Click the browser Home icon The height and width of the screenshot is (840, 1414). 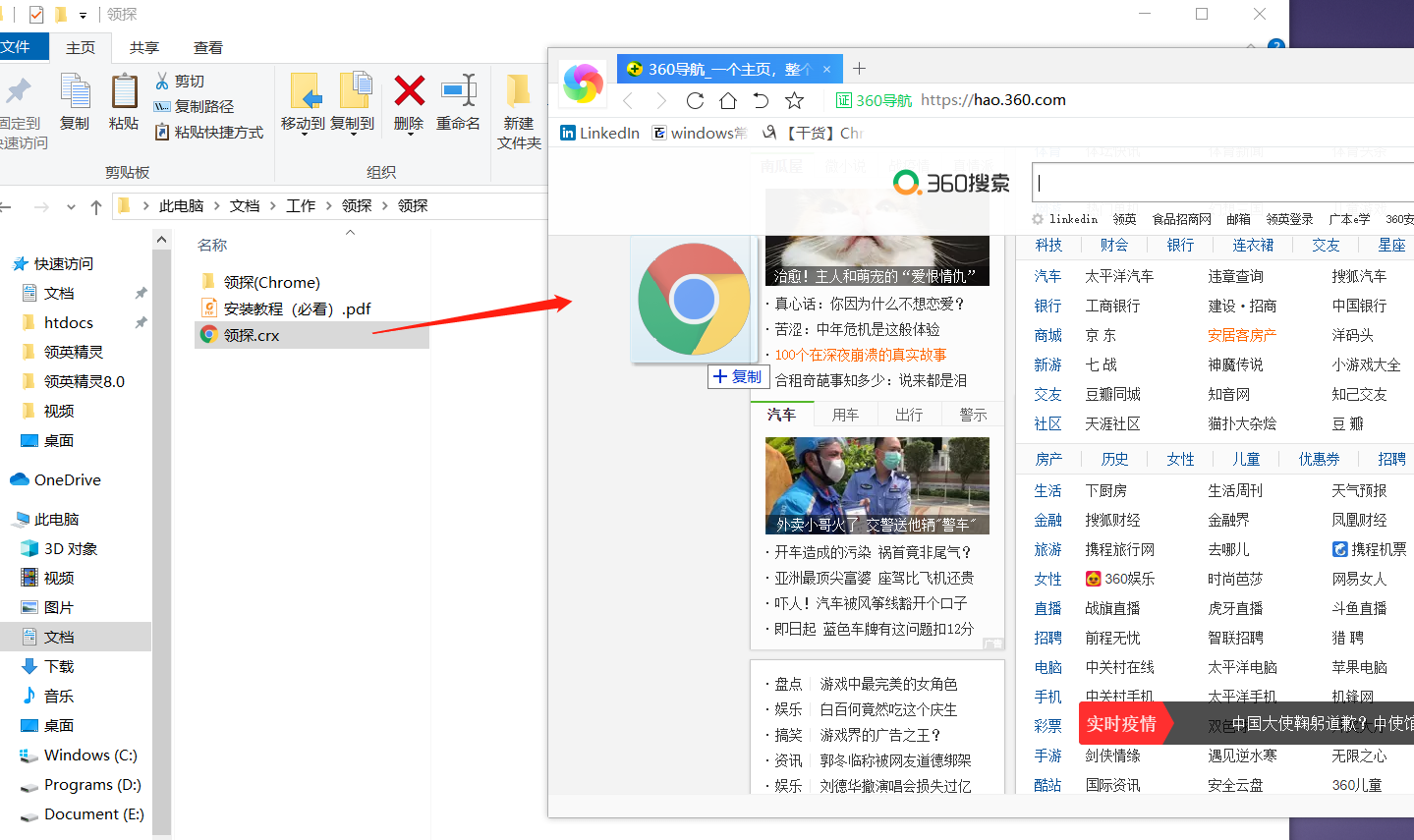point(728,100)
